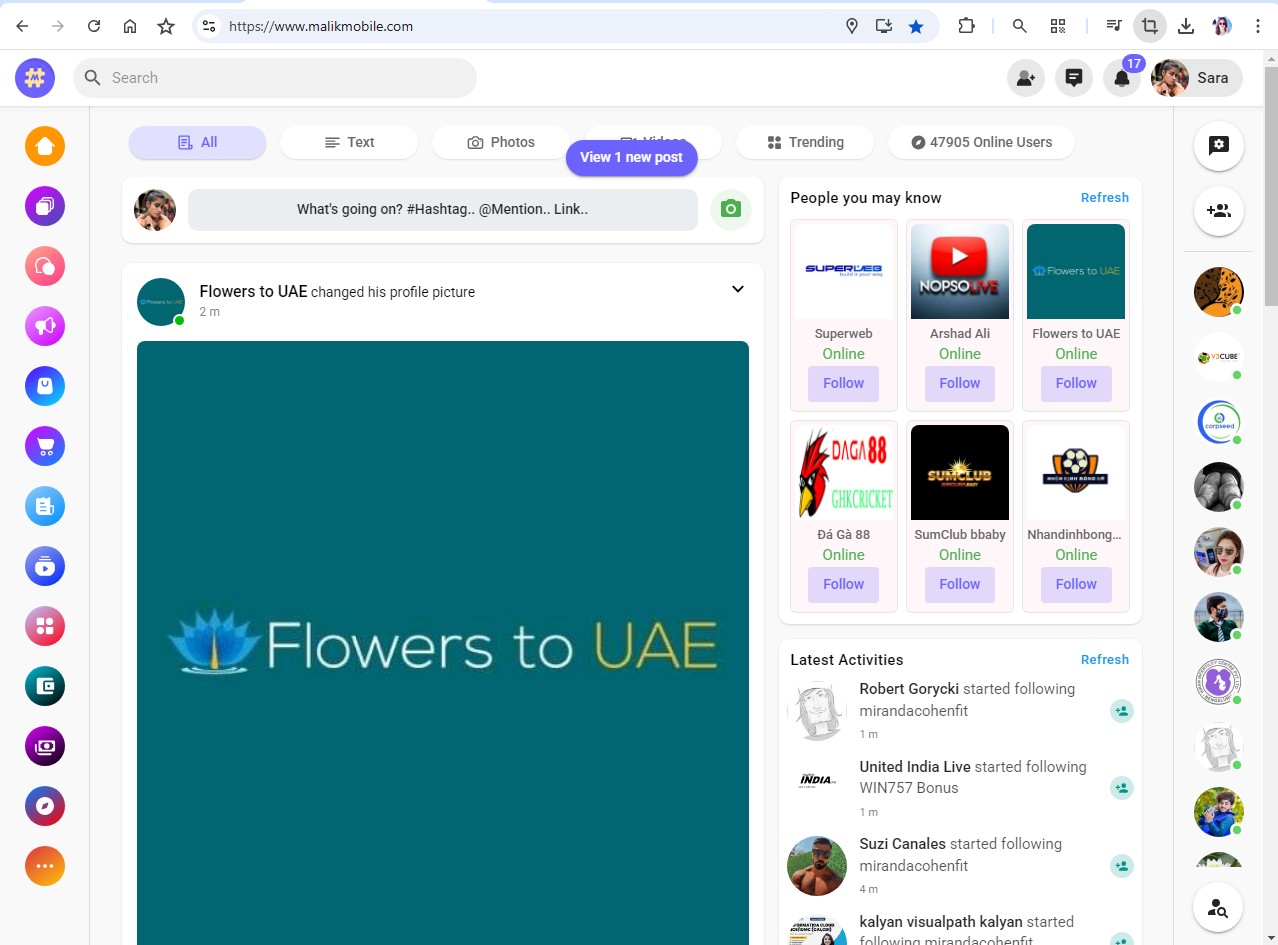
Task: Open Robert Gorycki's profile in Latest Activities
Action: click(x=909, y=689)
